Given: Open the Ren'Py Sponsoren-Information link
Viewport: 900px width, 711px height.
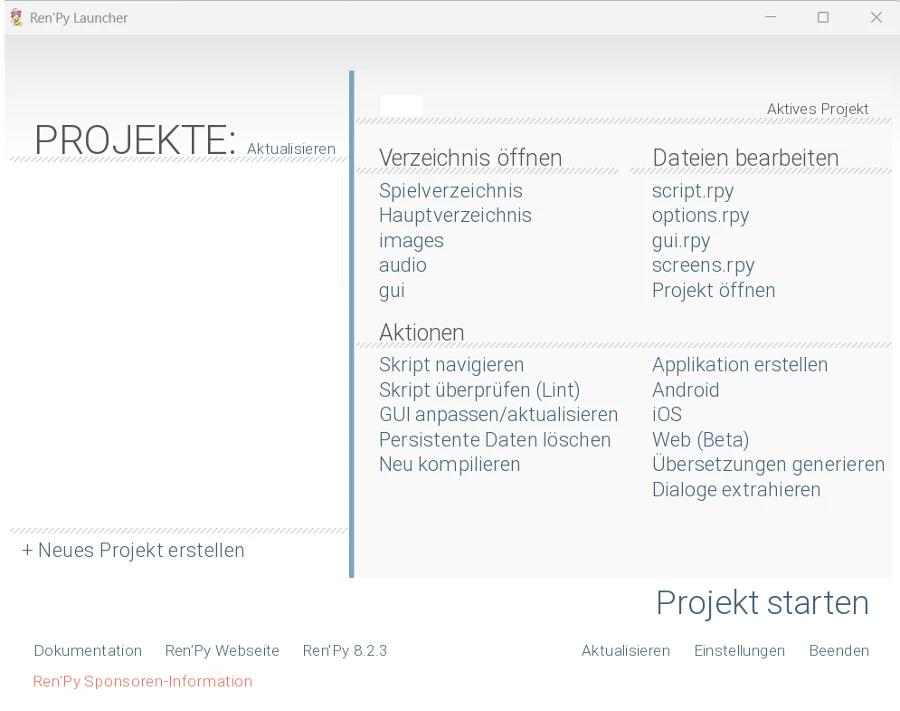Looking at the screenshot, I should coord(142,681).
